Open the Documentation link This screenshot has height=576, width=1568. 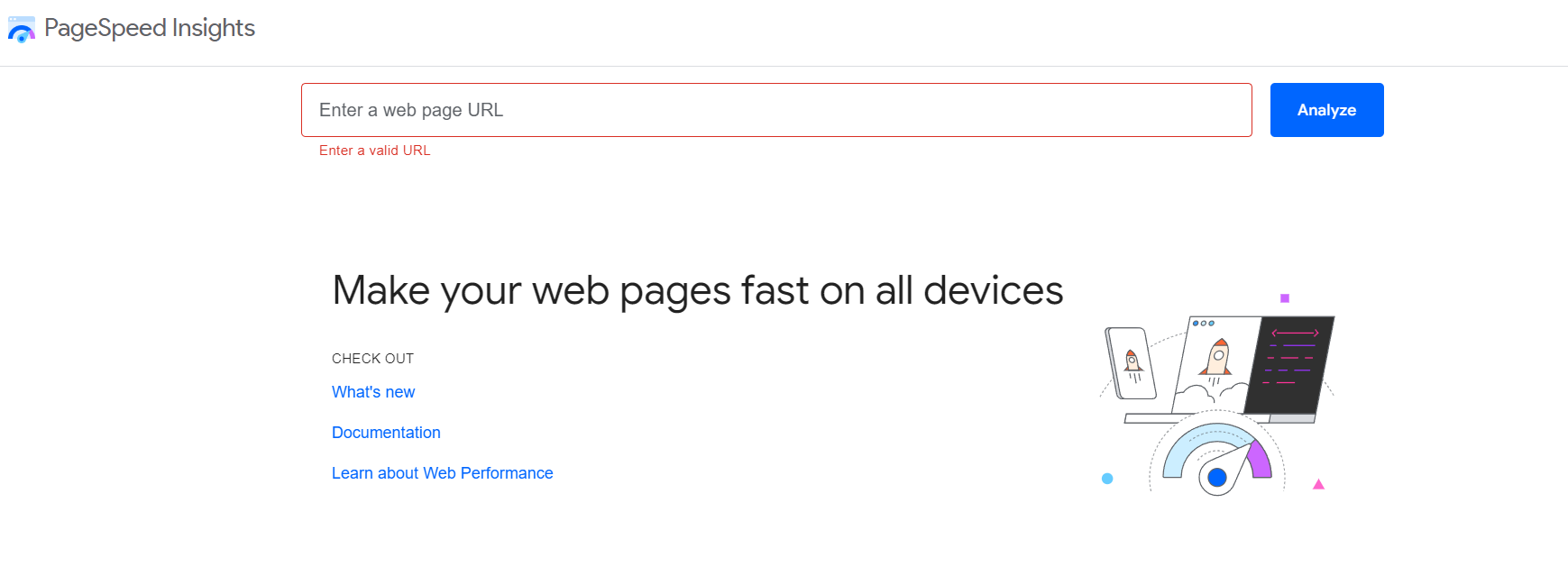point(386,432)
